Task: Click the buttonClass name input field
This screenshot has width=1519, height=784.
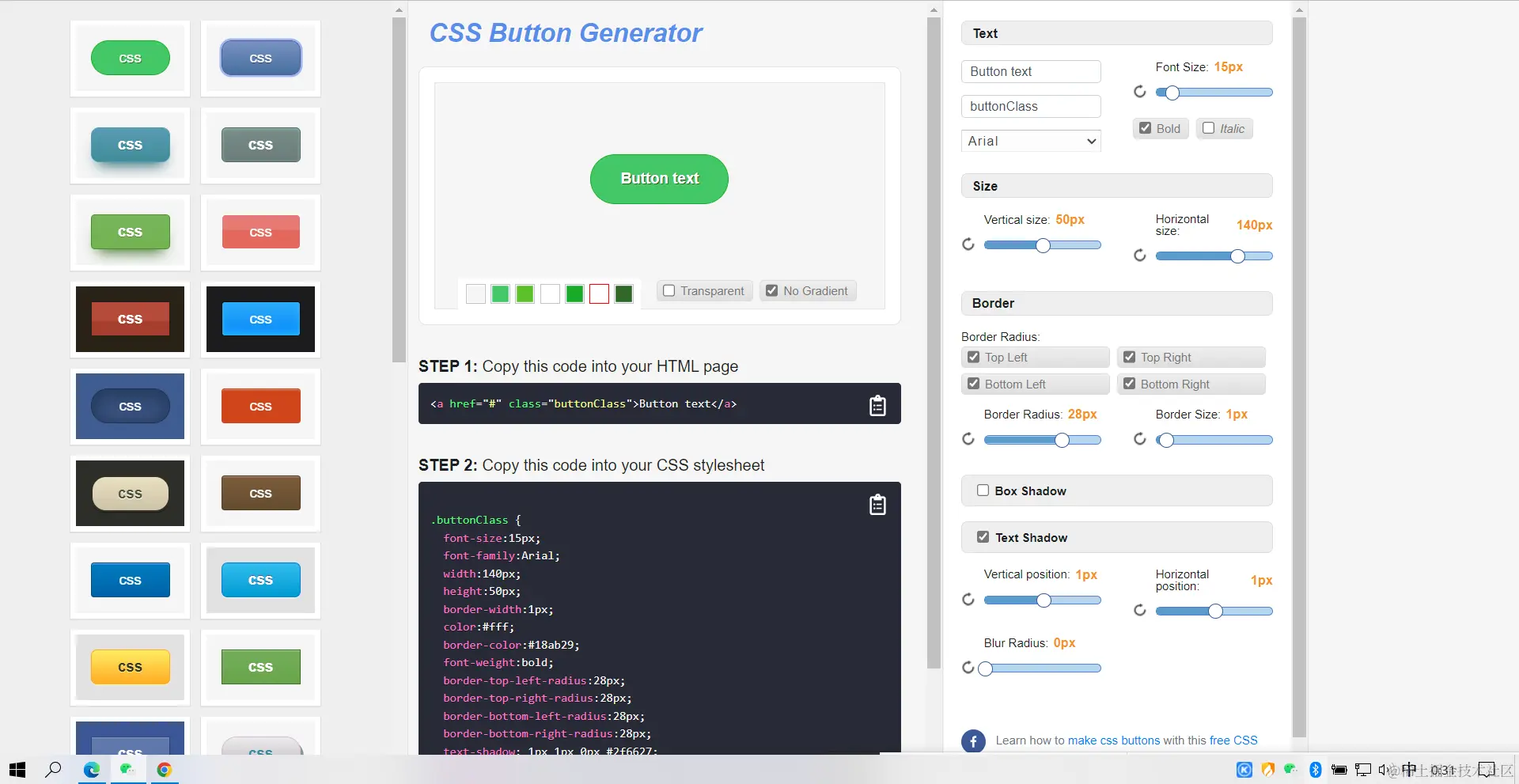Action: coord(1031,106)
